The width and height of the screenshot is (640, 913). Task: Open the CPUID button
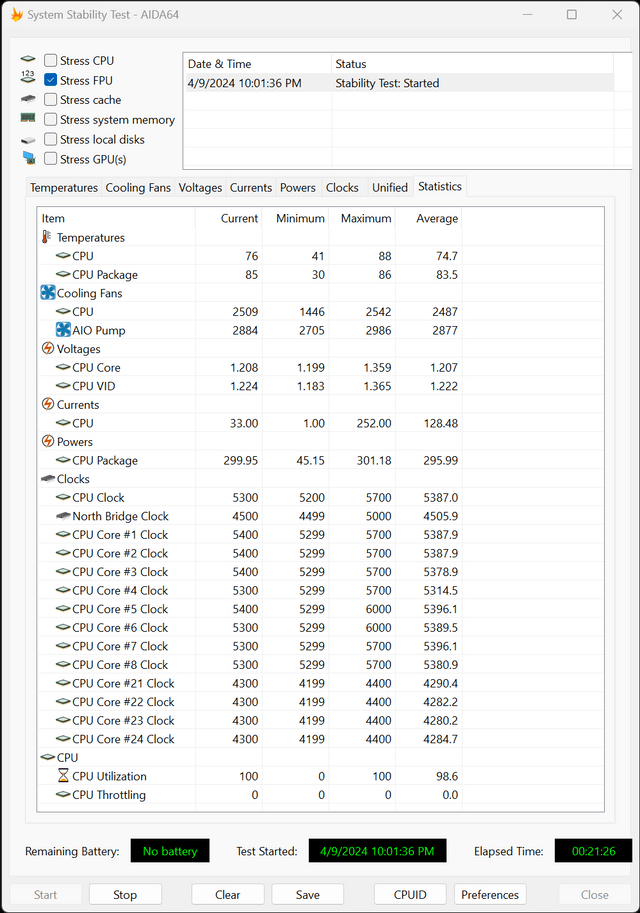coord(410,894)
